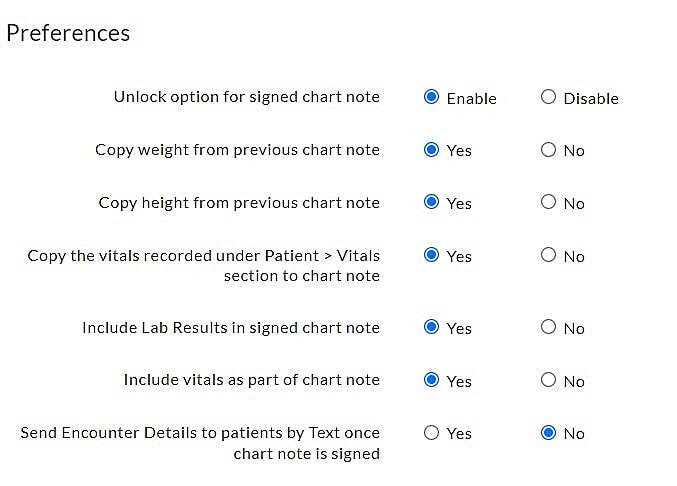Viewport: 677px width, 486px height.
Task: Click the 'Unlock option for signed chart note' label
Action: pyautogui.click(x=246, y=97)
